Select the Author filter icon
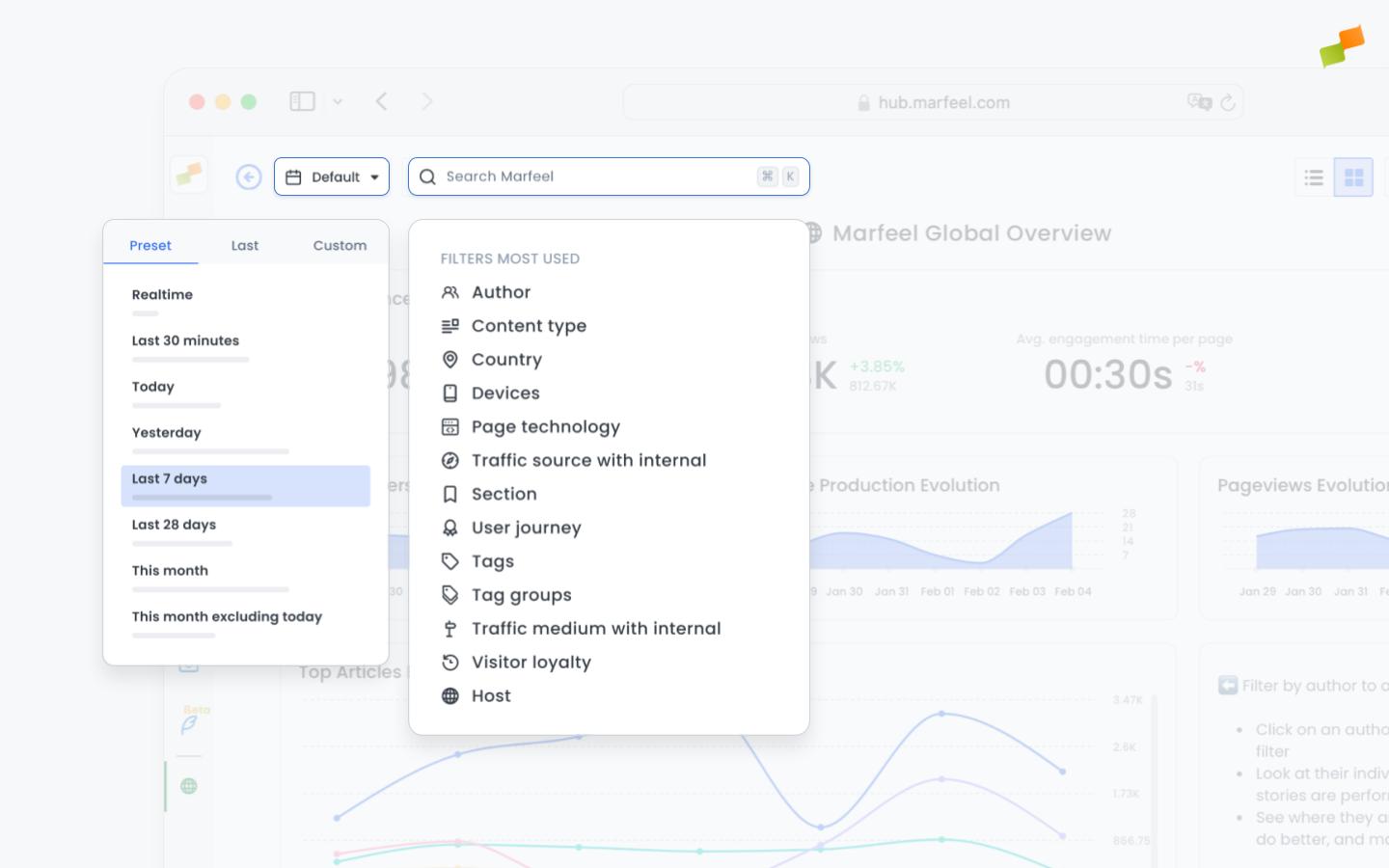 [450, 292]
